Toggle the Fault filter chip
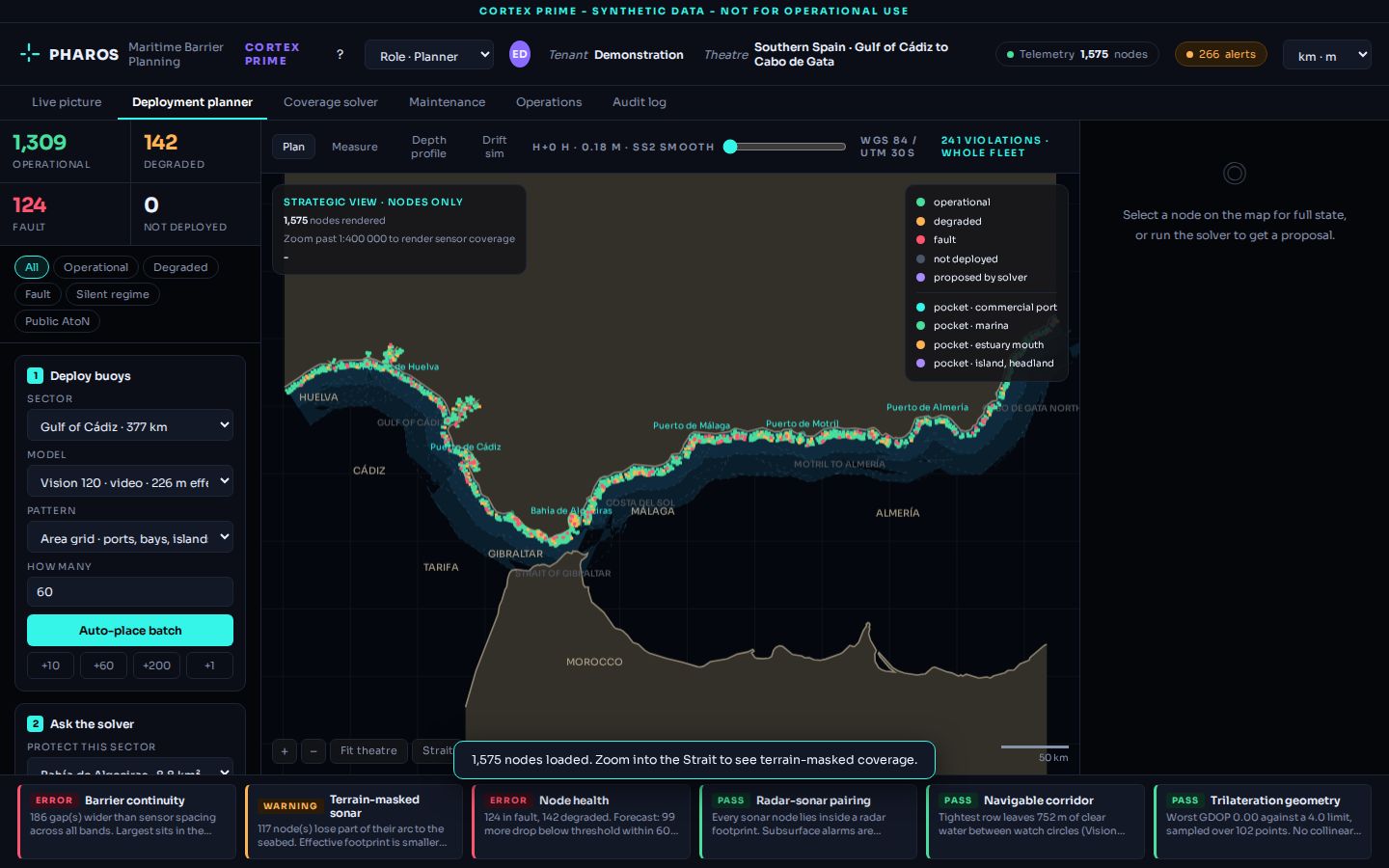Viewport: 1389px width, 868px height. tap(38, 294)
